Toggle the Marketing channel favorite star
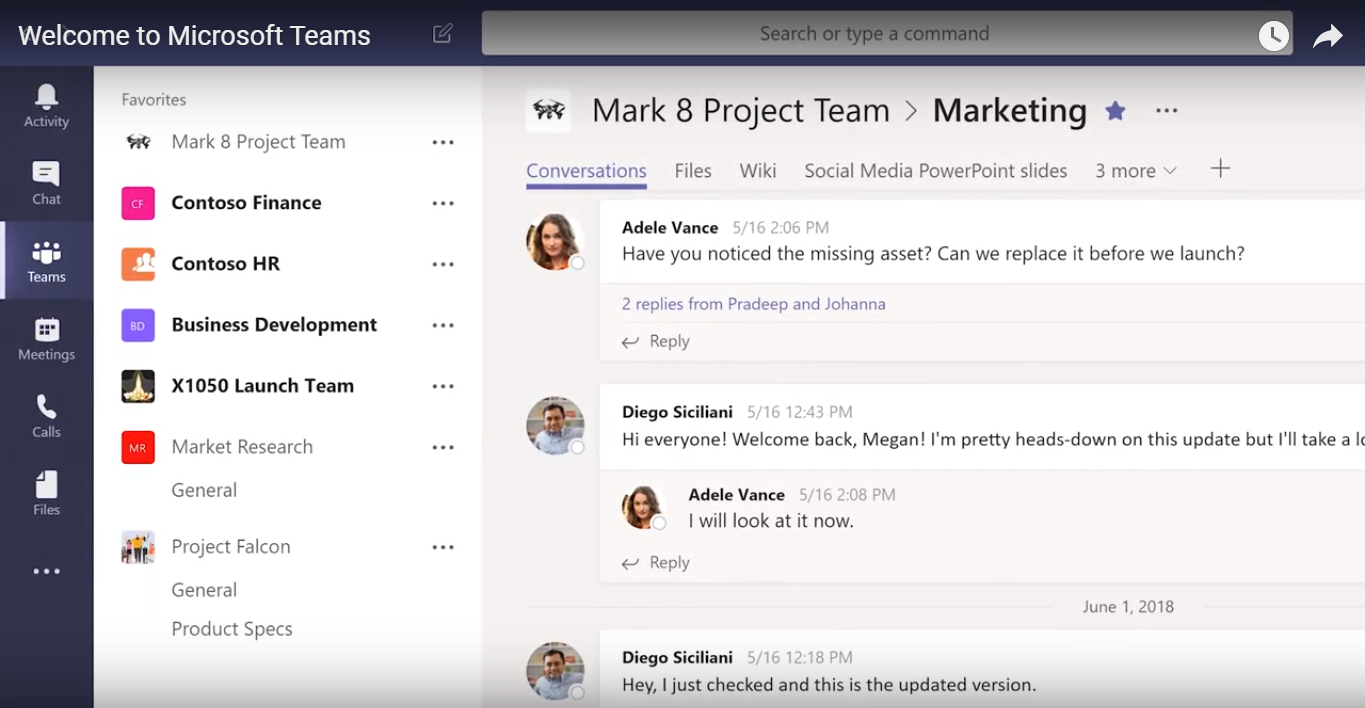The width and height of the screenshot is (1365, 708). pos(1115,111)
